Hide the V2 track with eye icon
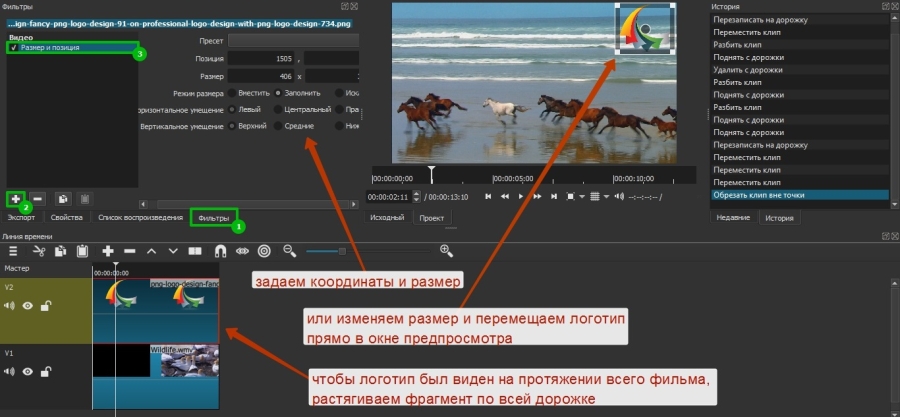900x417 pixels. point(28,306)
